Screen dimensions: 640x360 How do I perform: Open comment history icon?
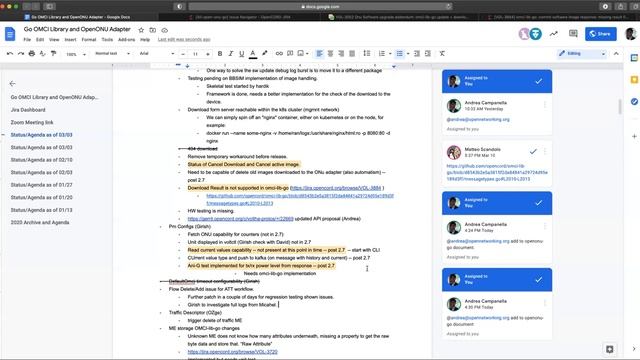(573, 34)
